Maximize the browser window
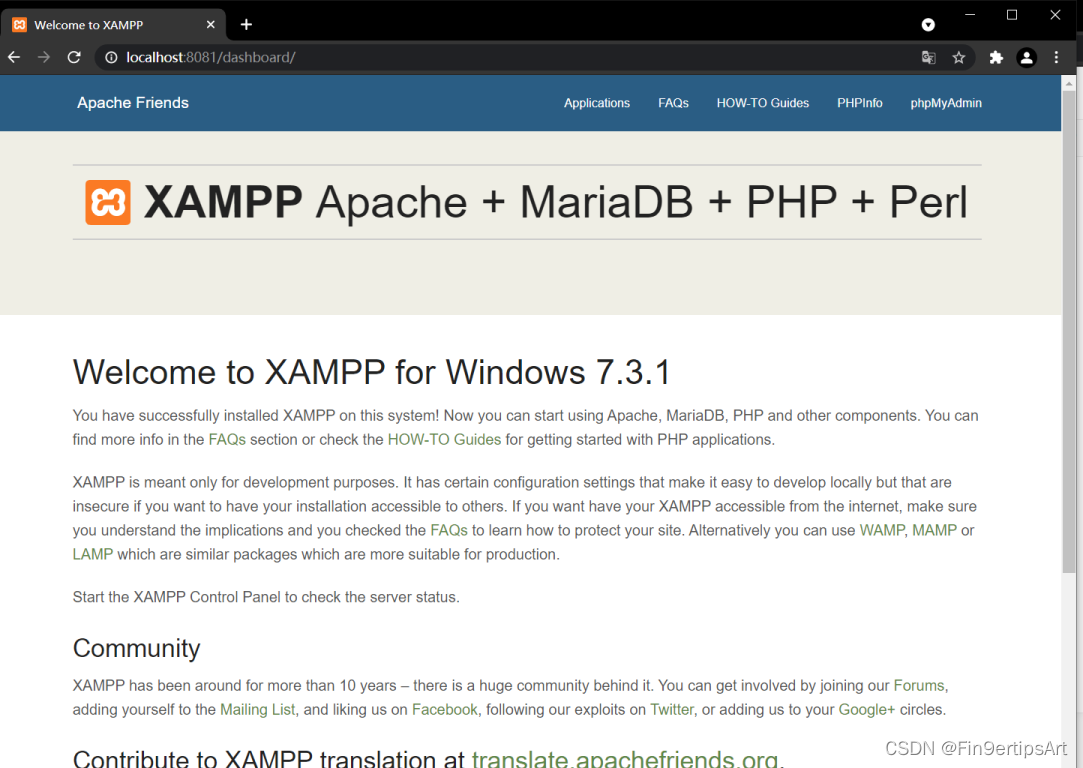1083x768 pixels. pos(1012,15)
